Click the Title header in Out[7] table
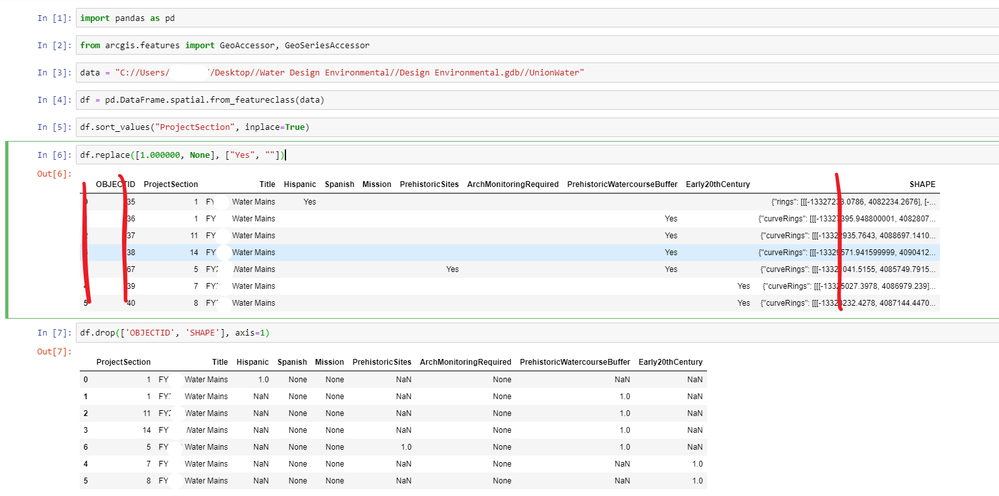The height and width of the screenshot is (496, 999). [x=219, y=362]
